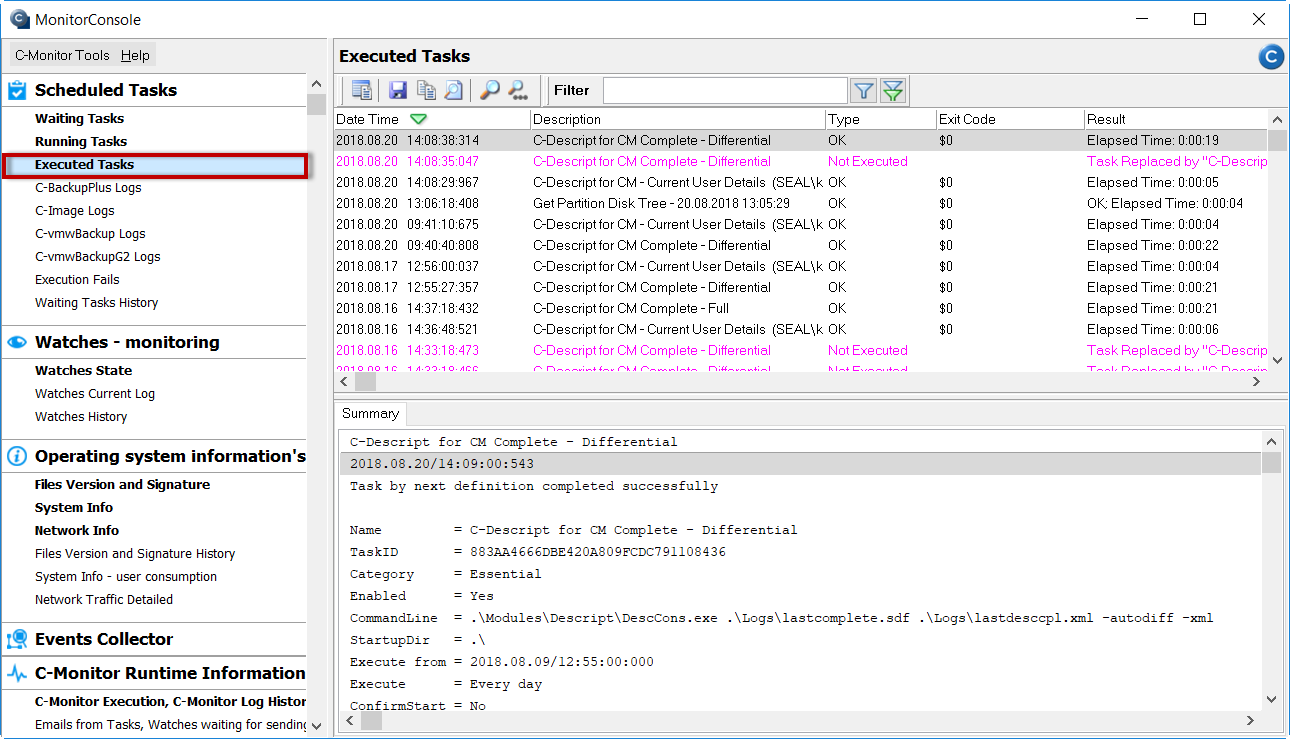The height and width of the screenshot is (739, 1290).
Task: Click the Operating system information icon
Action: [17, 456]
